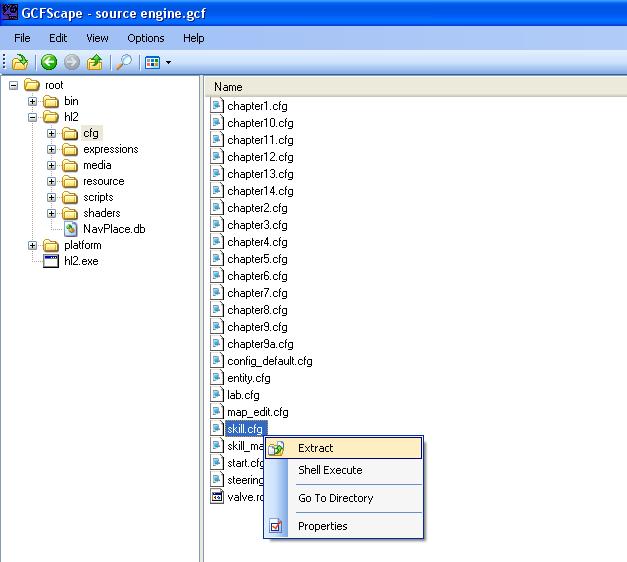Screen dimensions: 627x562
Task: Click the grayed forward arrow icon
Action: tap(72, 62)
